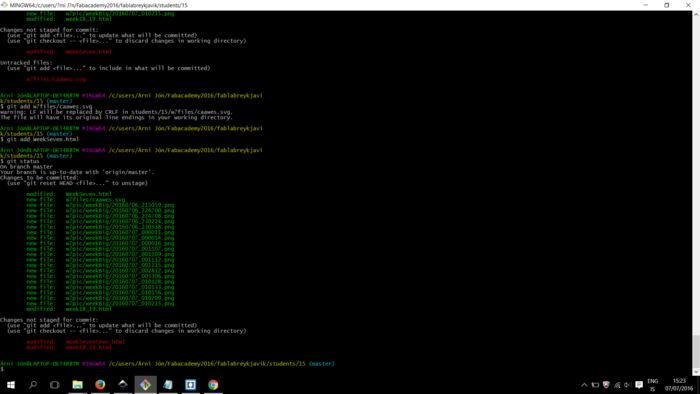Click the scrollbar up arrow
This screenshot has height=394, width=700.
tap(696, 14)
